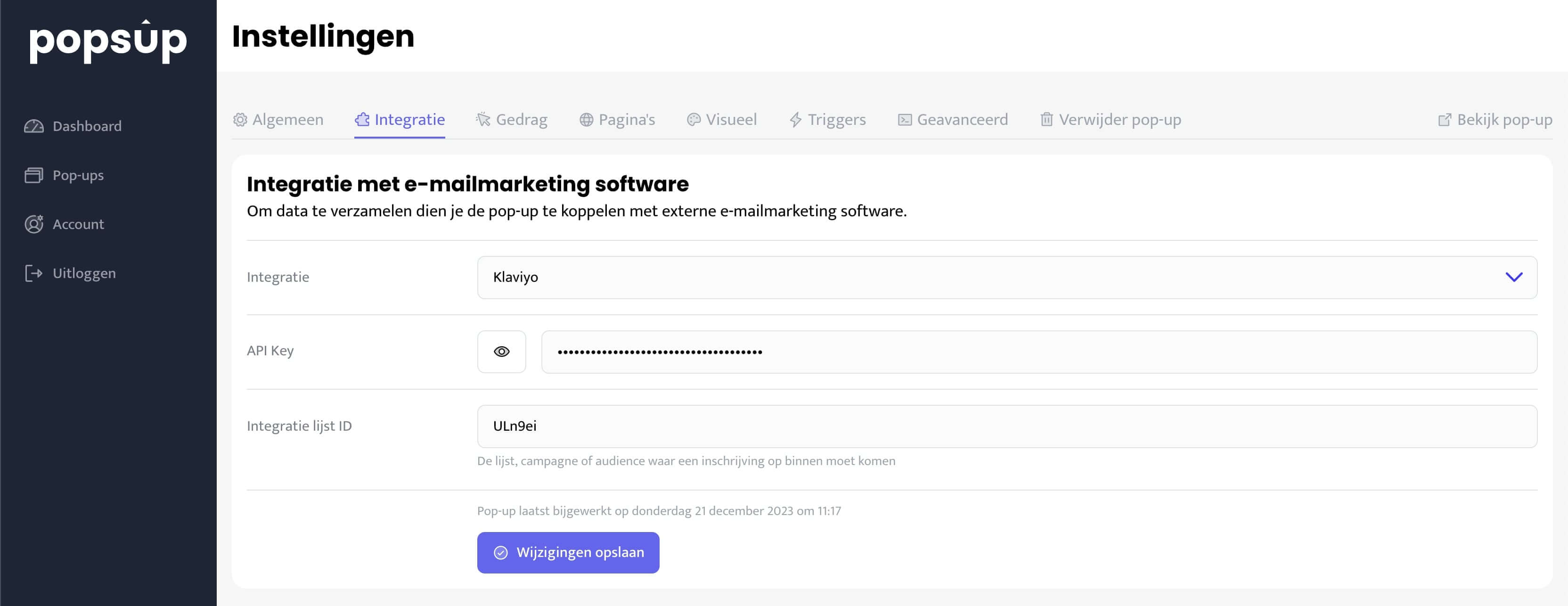
Task: Click the Verwijder pop-up trash icon
Action: [1046, 119]
